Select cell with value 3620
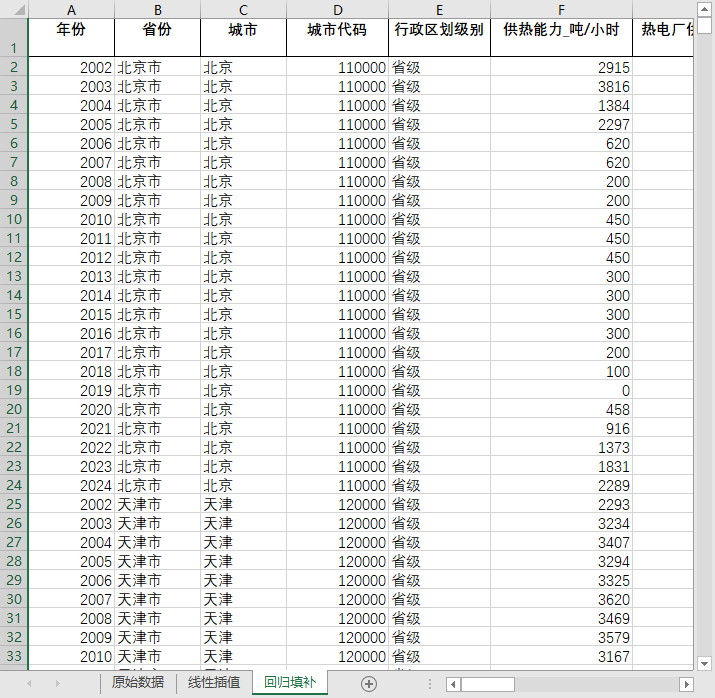Screen dimensions: 715x698 pyautogui.click(x=561, y=600)
